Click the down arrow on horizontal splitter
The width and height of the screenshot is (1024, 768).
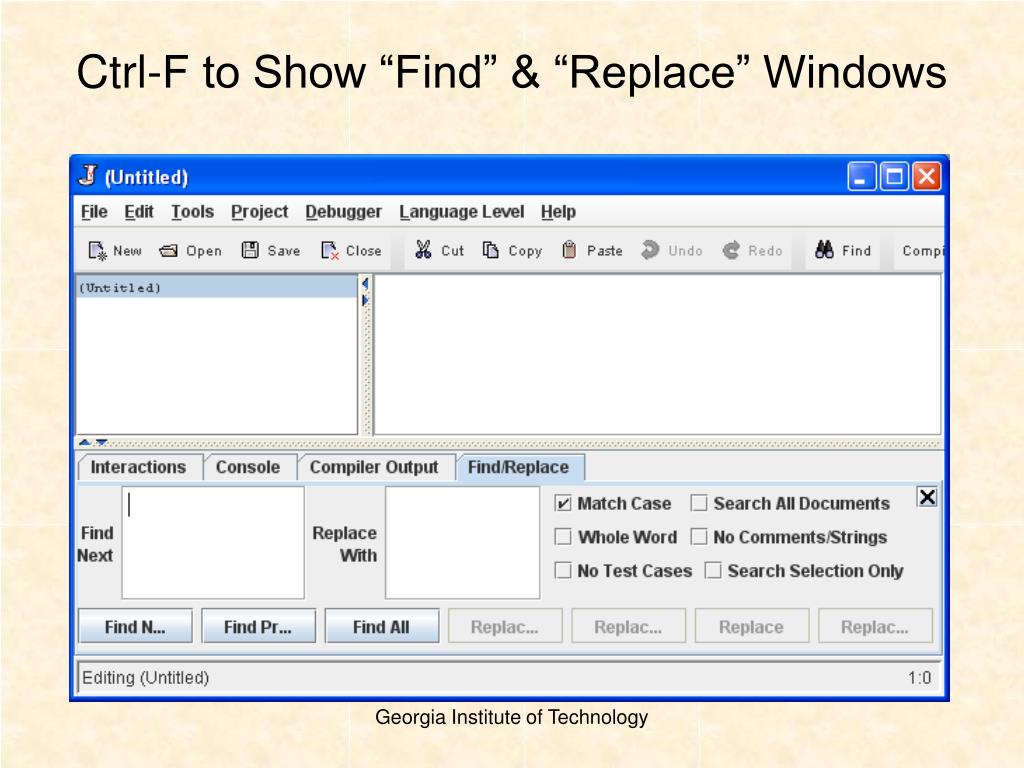tap(101, 443)
